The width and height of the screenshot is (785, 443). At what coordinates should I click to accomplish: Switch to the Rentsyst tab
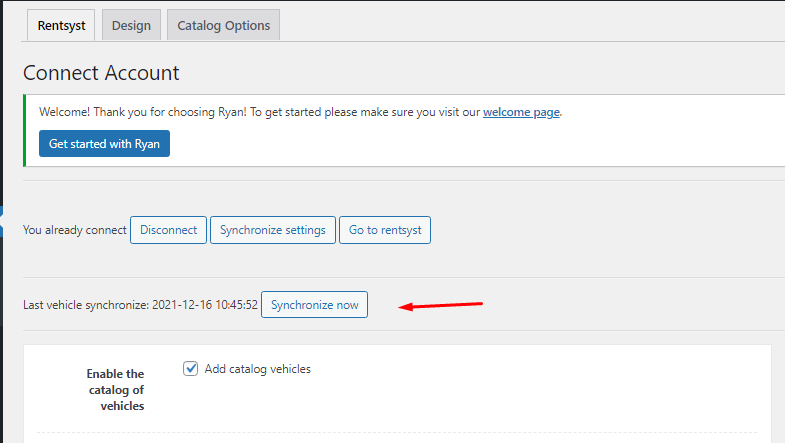(59, 26)
